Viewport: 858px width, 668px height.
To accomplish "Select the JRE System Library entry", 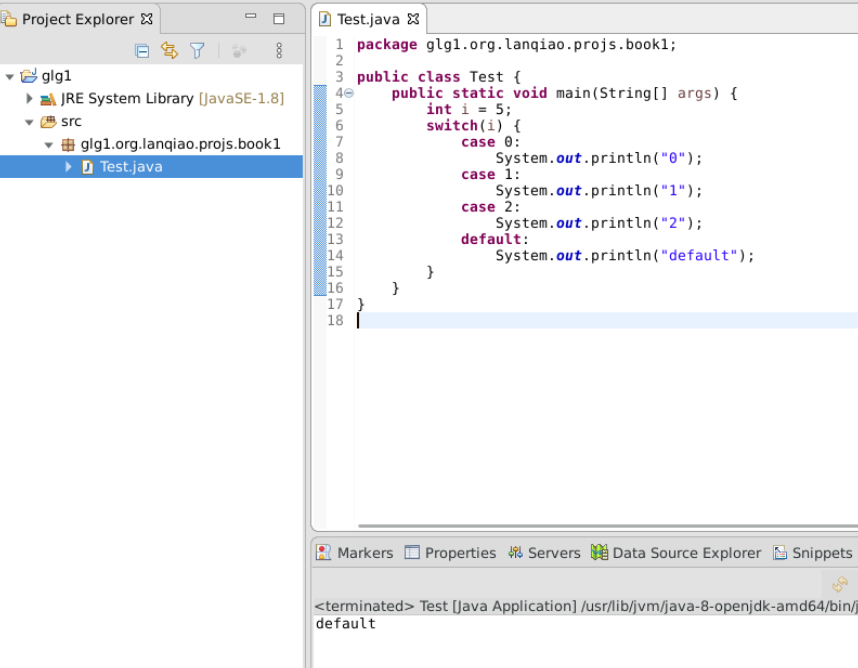I will (x=172, y=98).
